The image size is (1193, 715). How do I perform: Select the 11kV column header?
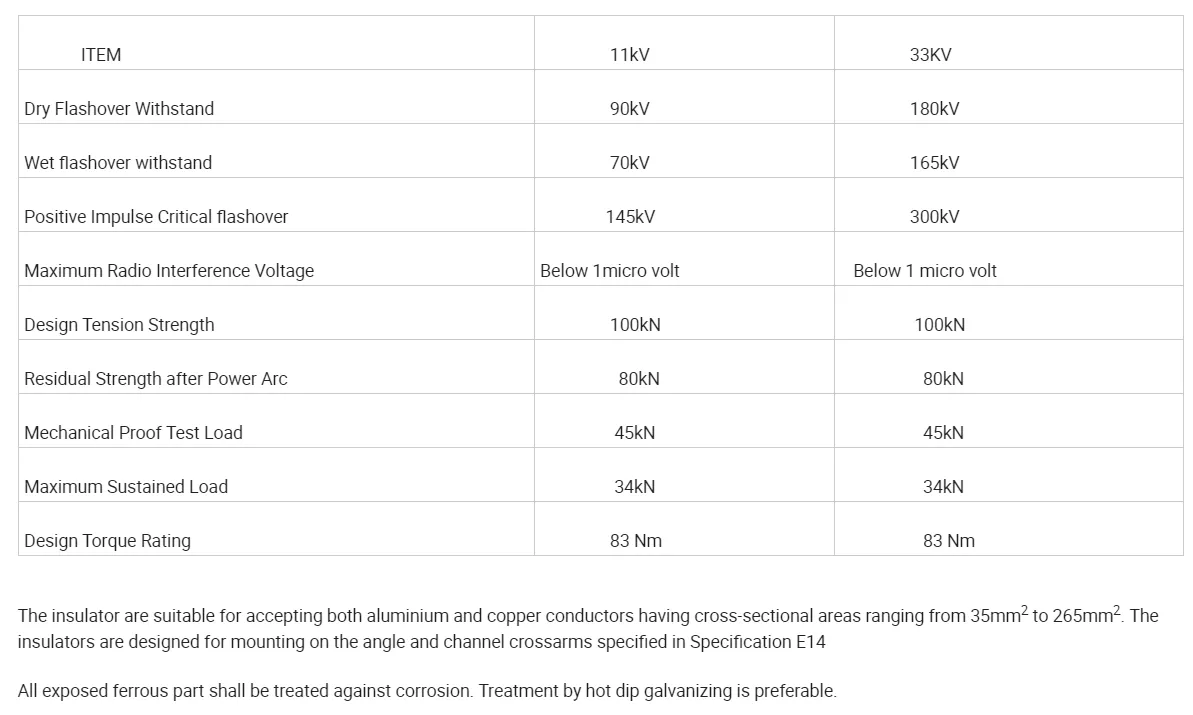[x=629, y=55]
